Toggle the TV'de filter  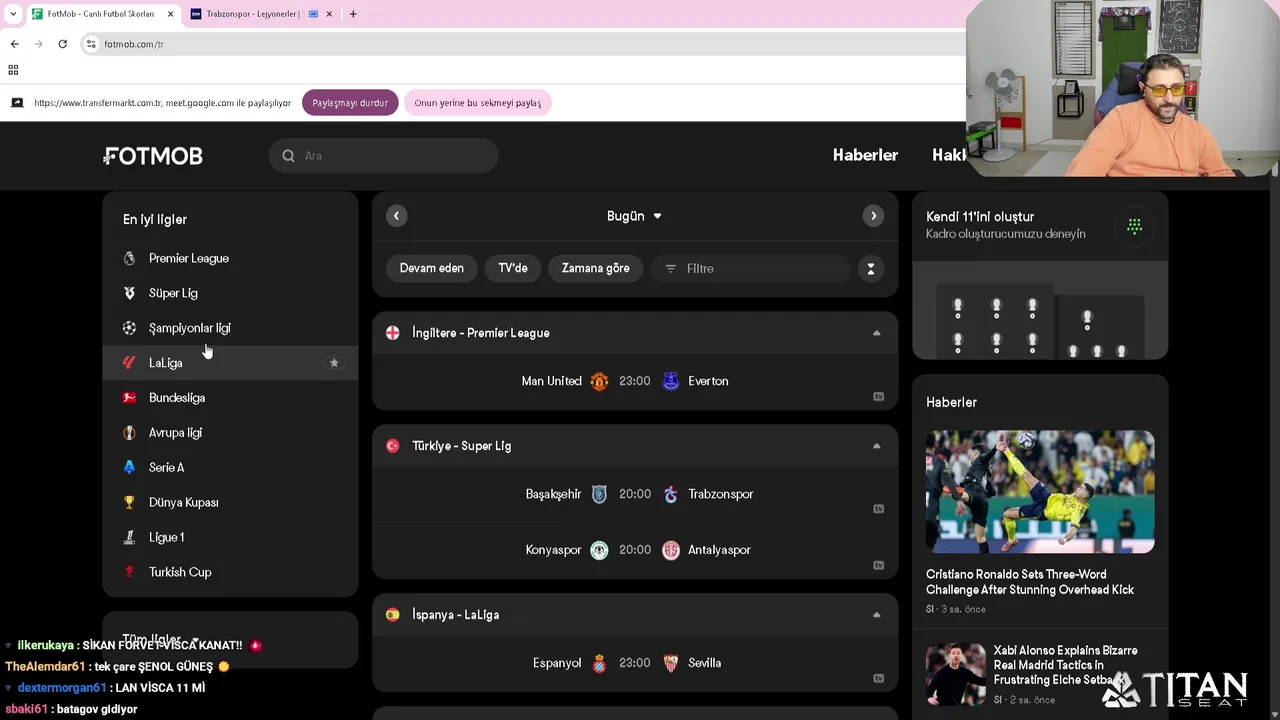[x=513, y=268]
